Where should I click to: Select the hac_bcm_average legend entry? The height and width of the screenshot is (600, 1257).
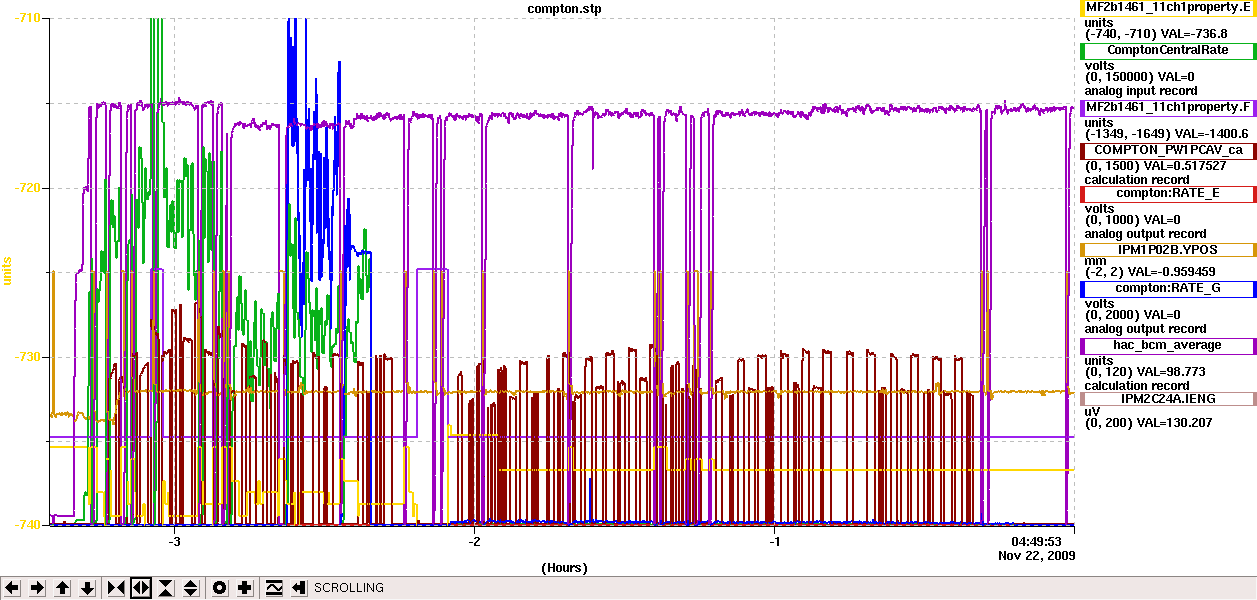click(1168, 345)
